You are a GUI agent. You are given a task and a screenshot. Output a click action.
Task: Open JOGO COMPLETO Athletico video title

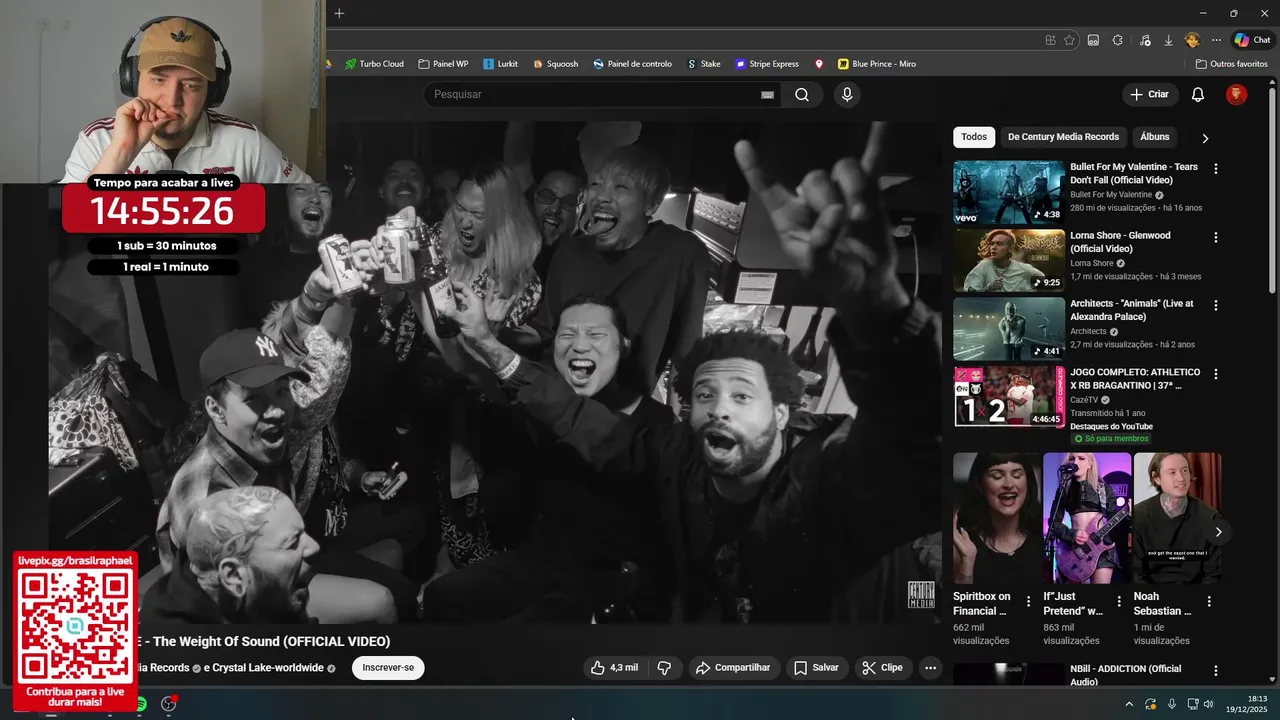(x=1135, y=379)
